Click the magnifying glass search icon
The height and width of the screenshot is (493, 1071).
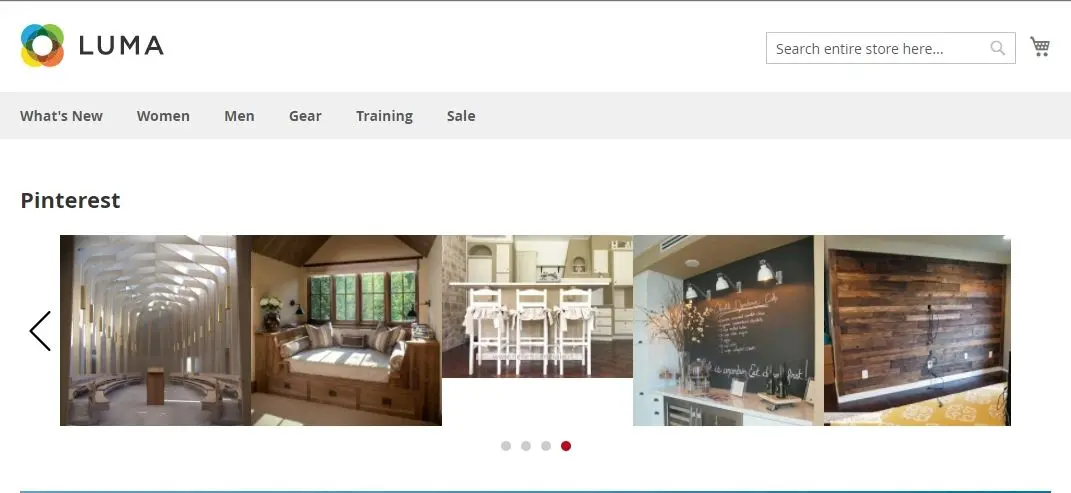[x=998, y=48]
